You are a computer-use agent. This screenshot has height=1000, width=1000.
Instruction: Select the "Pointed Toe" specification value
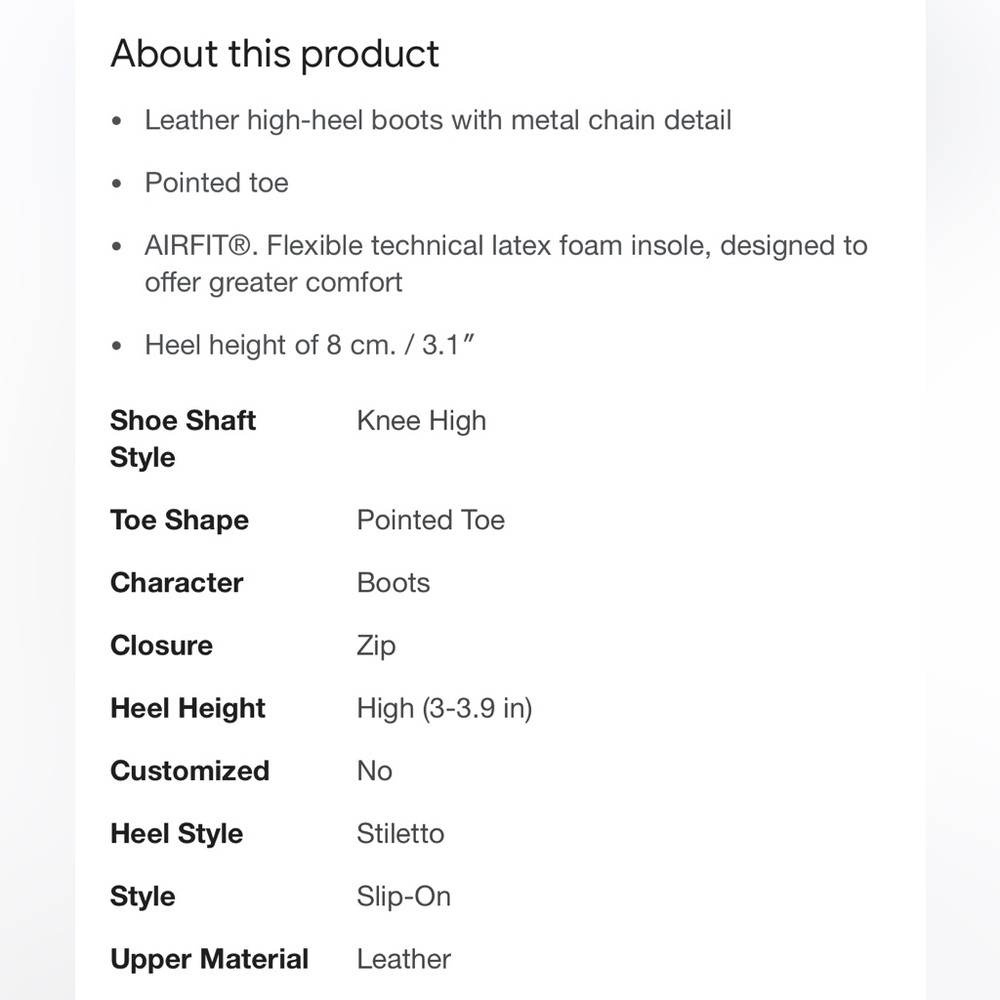[x=430, y=520]
